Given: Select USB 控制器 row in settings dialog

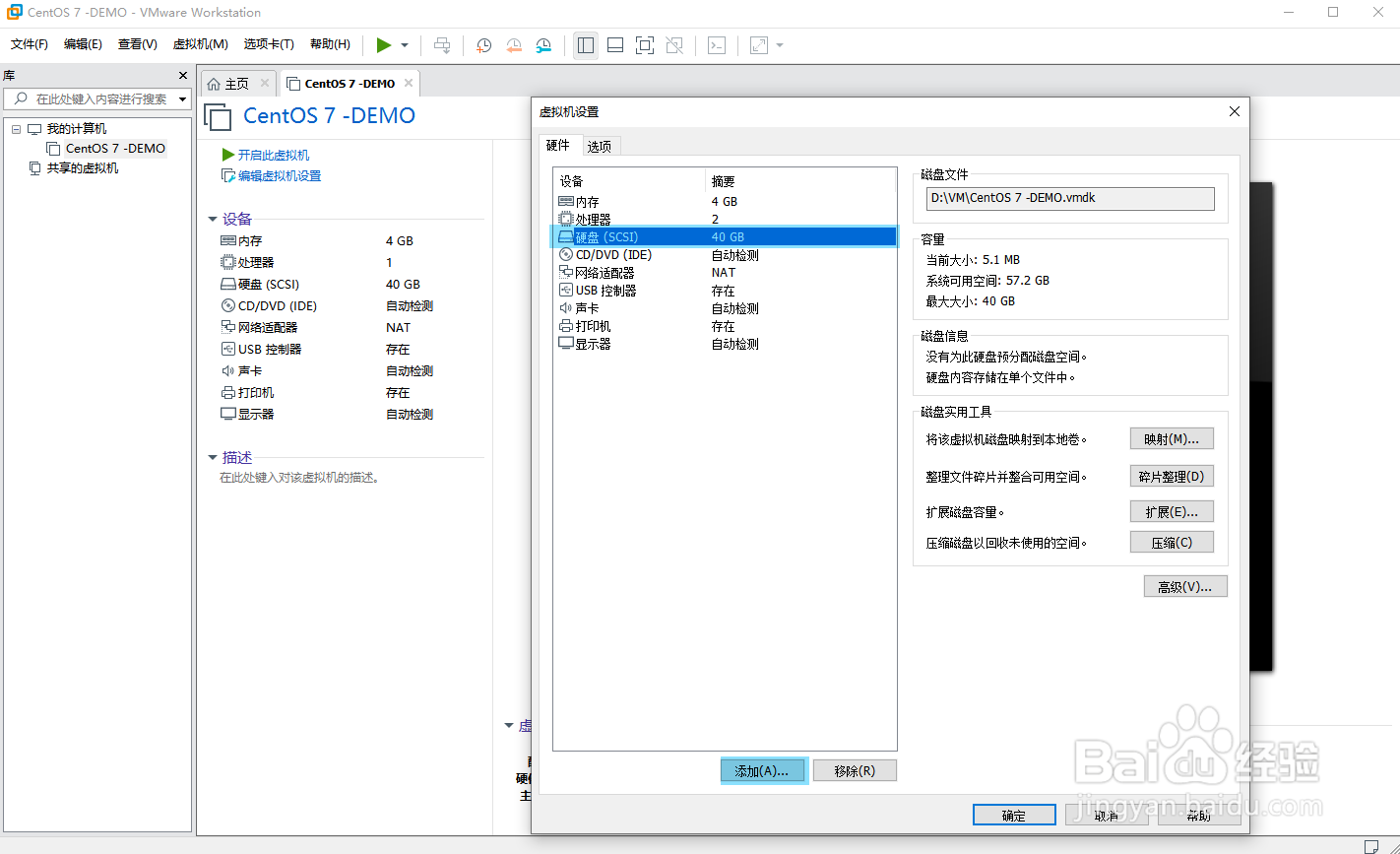Looking at the screenshot, I should (725, 291).
